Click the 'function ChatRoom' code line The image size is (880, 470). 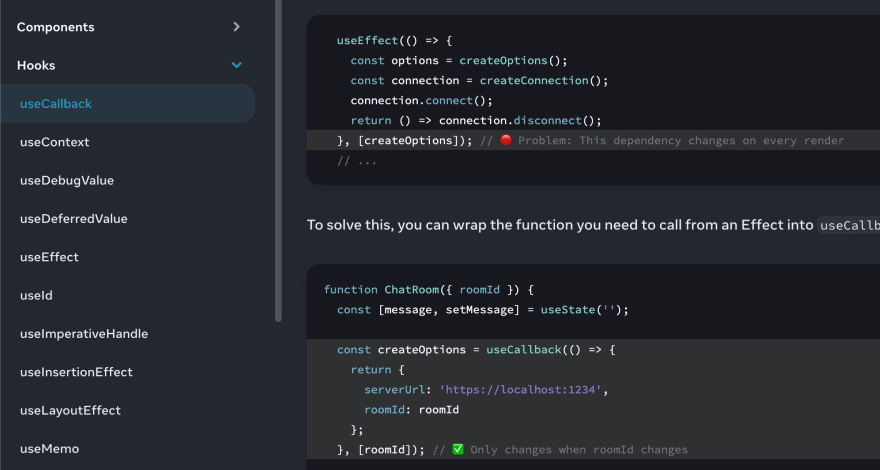pyautogui.click(x=429, y=290)
